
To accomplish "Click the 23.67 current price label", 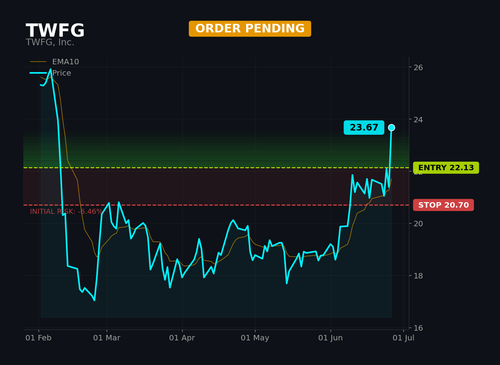I will pyautogui.click(x=364, y=127).
